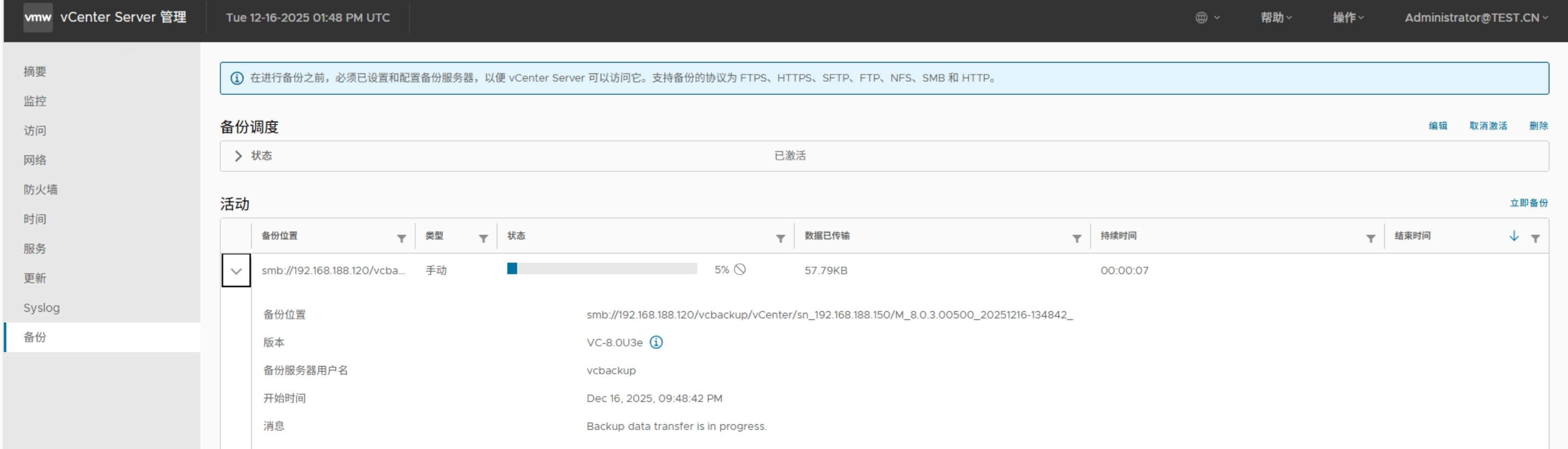
Task: Click the backup progress bar
Action: 602,268
